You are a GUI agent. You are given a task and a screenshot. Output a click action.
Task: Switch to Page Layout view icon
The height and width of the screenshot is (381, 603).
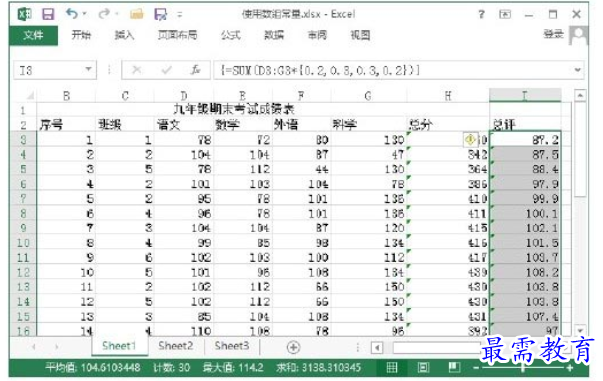click(x=423, y=368)
